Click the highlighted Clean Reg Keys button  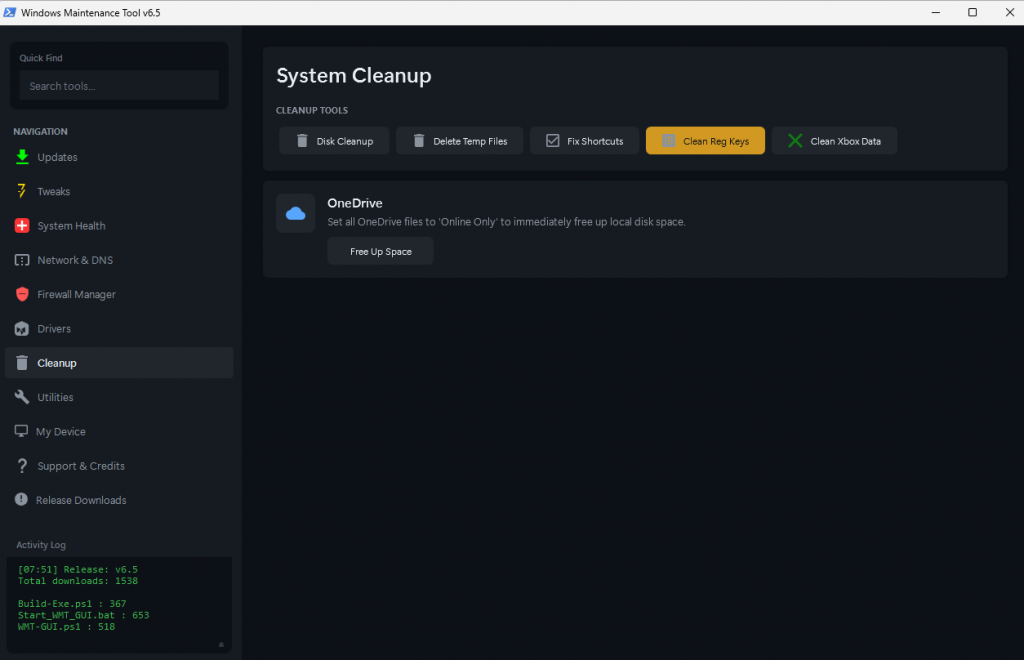coord(705,141)
